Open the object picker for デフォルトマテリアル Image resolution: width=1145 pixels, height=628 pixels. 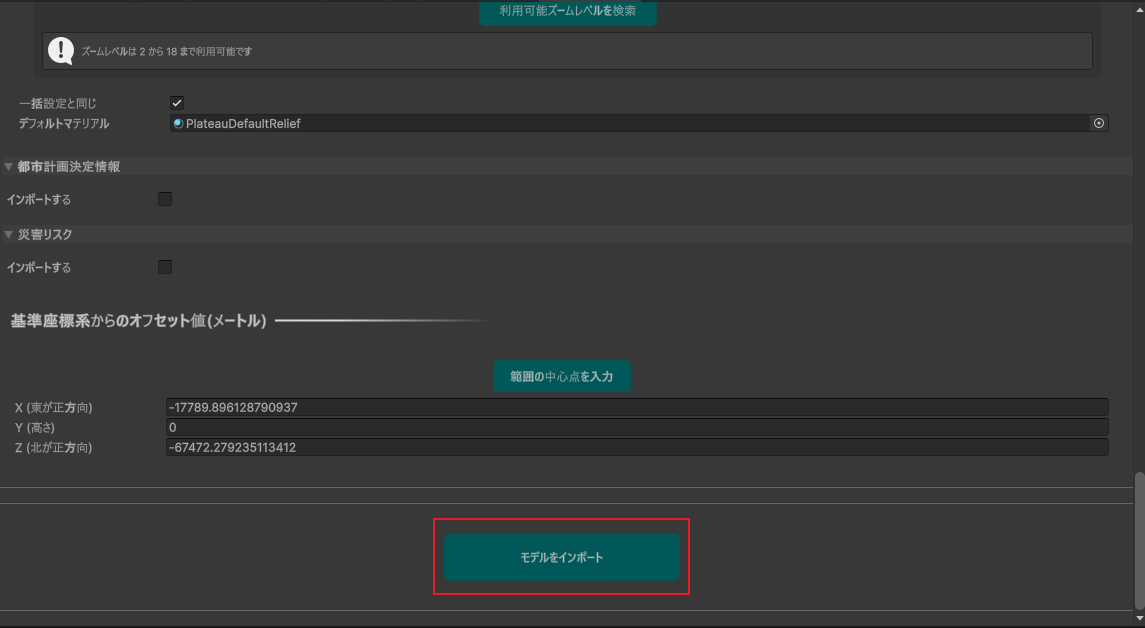[1098, 122]
